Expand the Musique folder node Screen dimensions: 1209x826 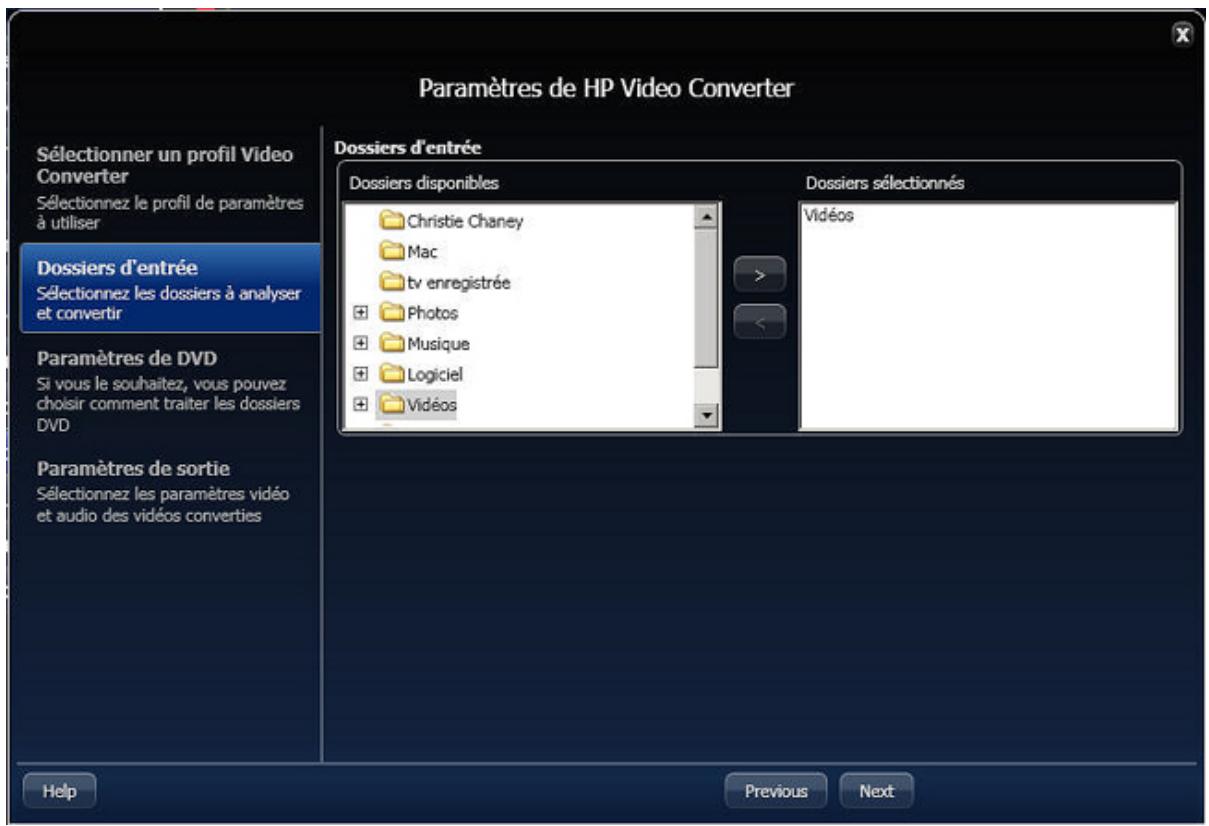pyautogui.click(x=362, y=344)
